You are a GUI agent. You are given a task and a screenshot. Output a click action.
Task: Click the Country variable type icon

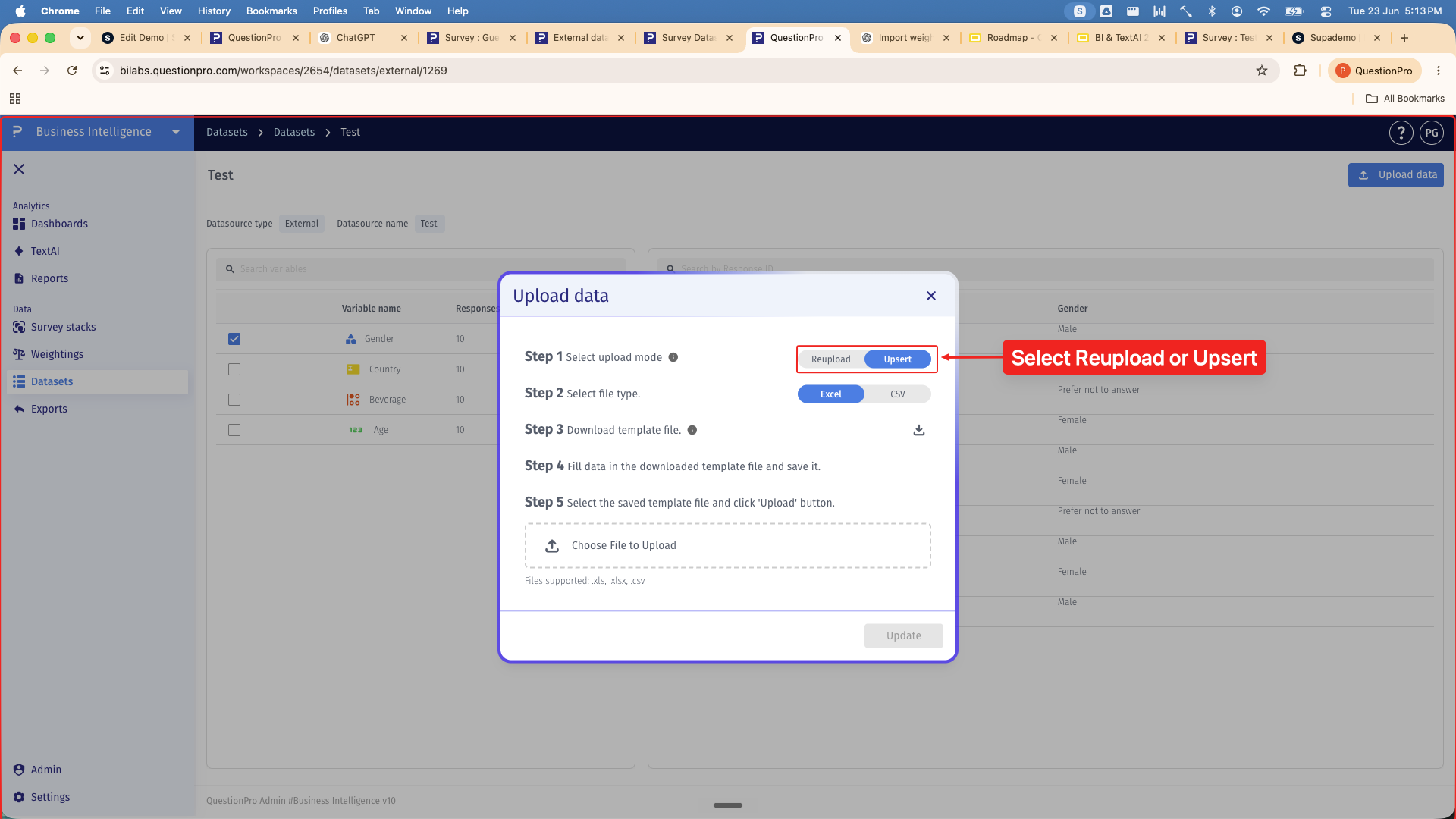(x=353, y=369)
